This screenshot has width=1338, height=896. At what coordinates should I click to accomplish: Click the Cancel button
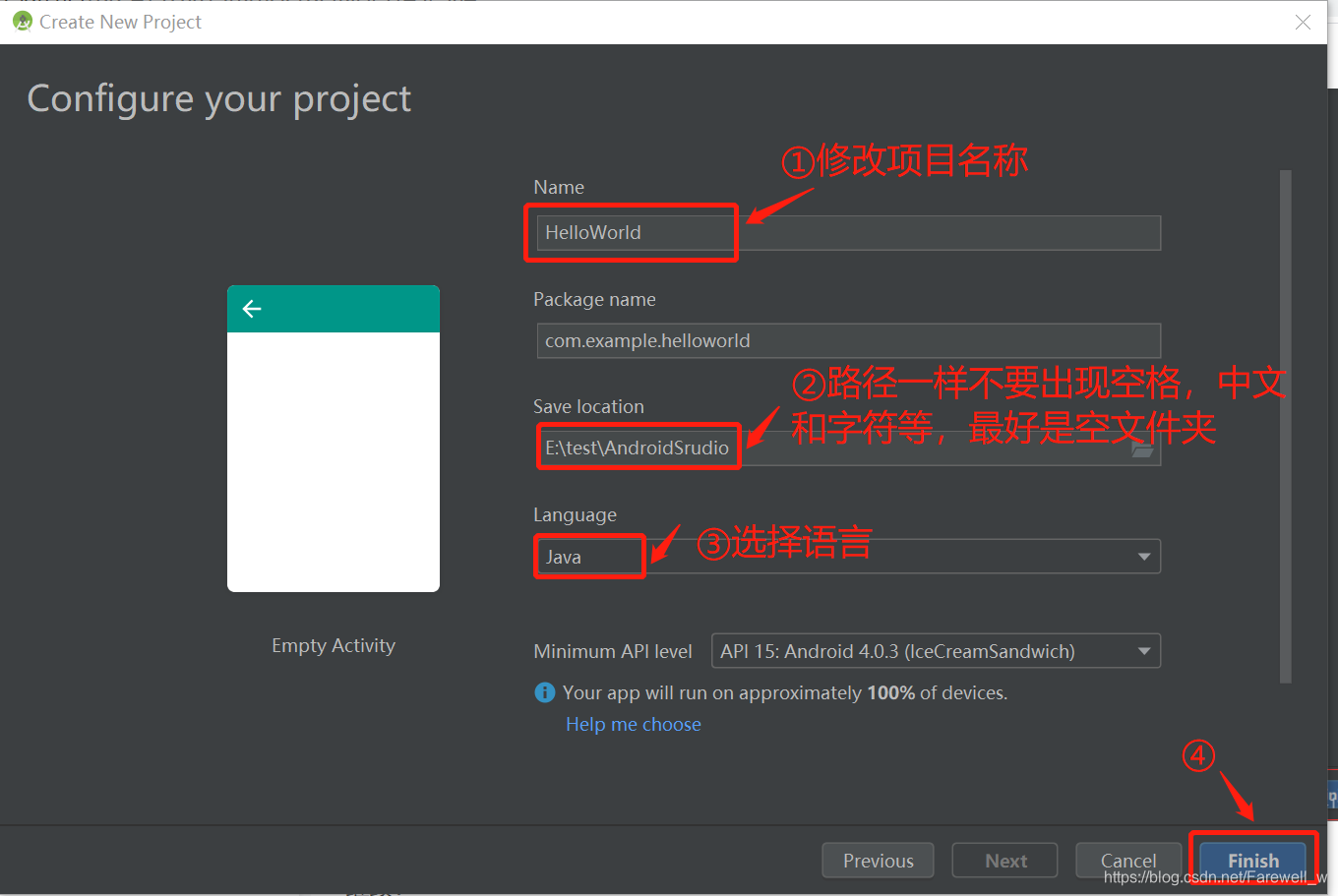(x=1128, y=861)
